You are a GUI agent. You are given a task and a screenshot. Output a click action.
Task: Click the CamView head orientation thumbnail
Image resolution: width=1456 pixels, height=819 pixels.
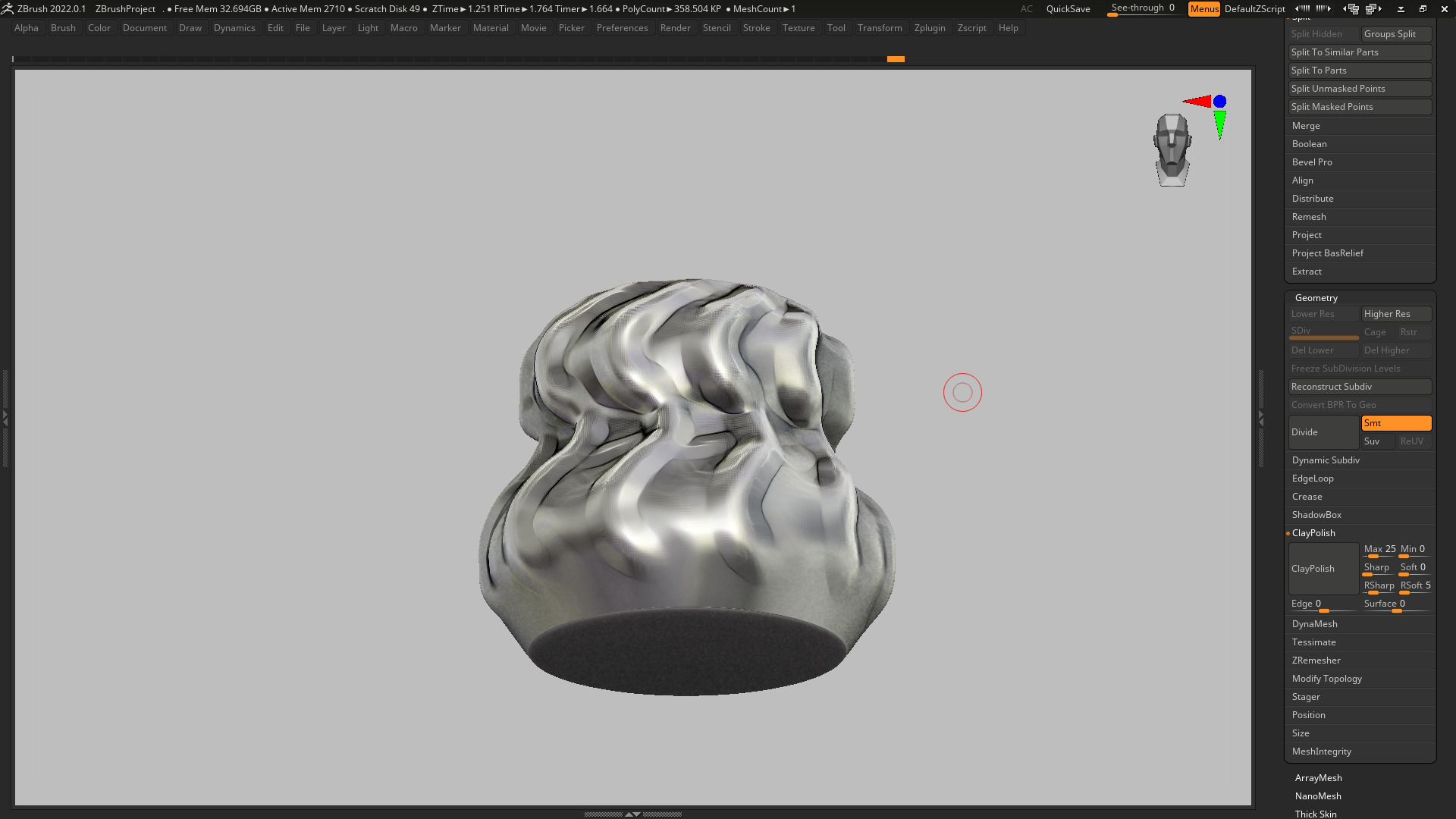[1172, 150]
